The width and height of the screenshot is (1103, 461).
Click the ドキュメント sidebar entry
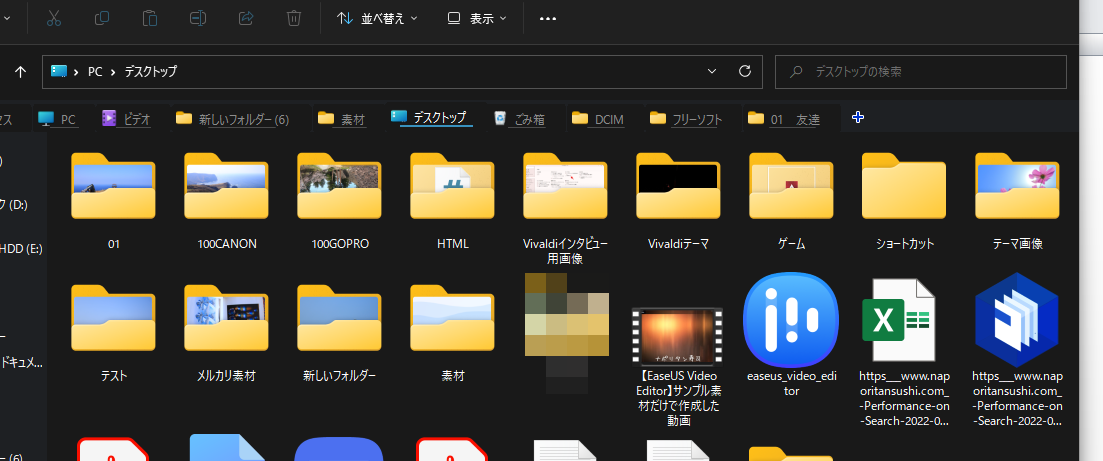point(22,363)
